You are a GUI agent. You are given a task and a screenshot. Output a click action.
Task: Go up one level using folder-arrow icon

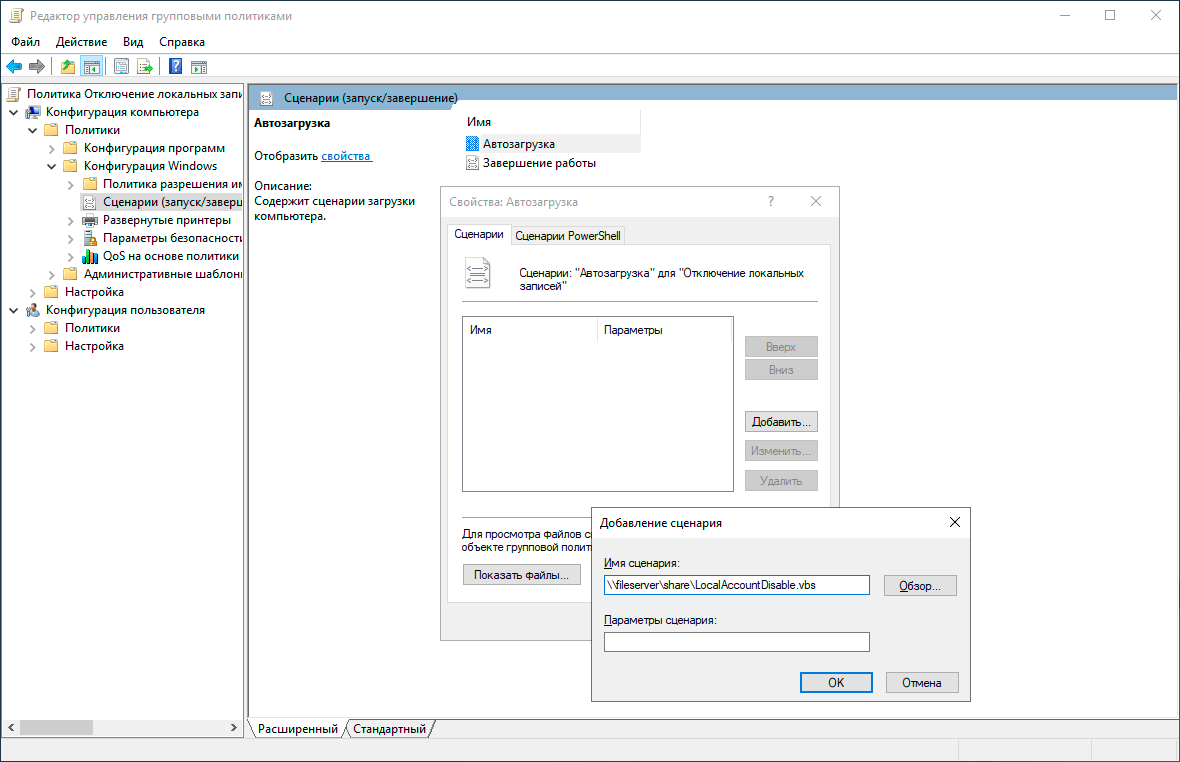click(68, 67)
